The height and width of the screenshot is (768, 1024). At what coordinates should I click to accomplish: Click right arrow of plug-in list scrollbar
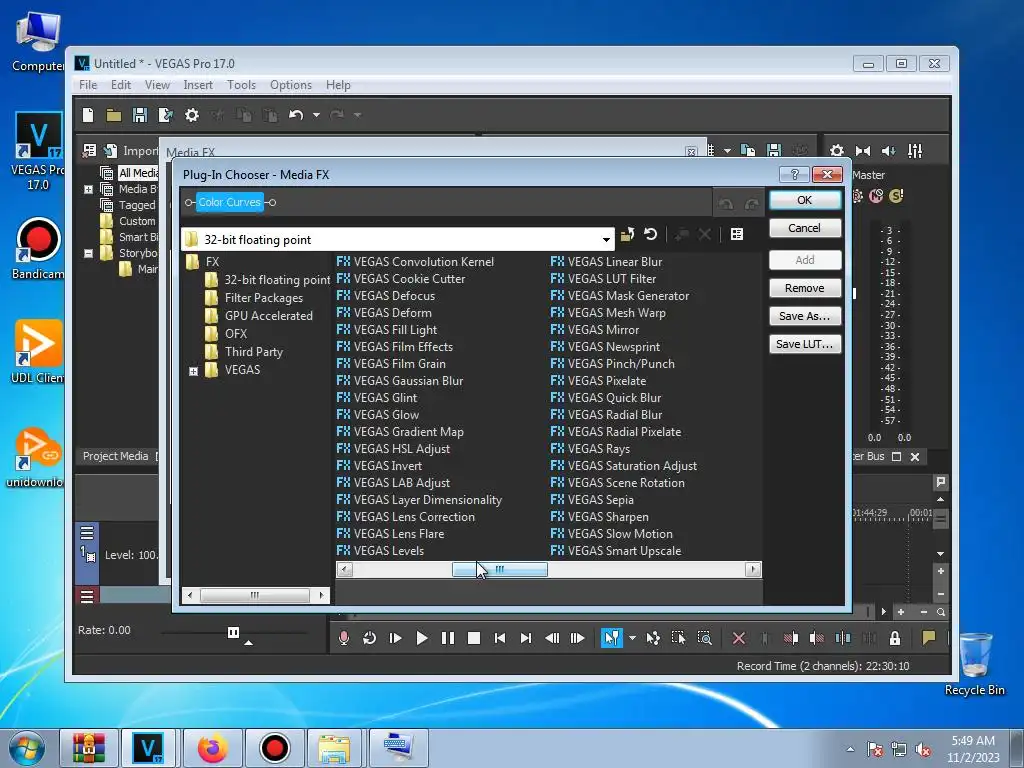coord(753,569)
